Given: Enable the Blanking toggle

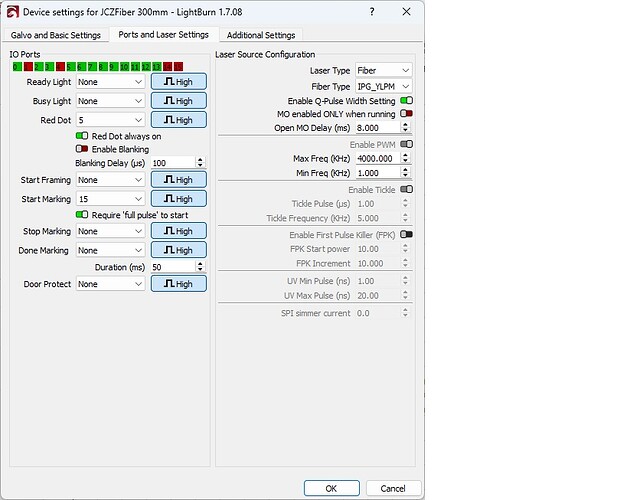Looking at the screenshot, I should pyautogui.click(x=82, y=149).
